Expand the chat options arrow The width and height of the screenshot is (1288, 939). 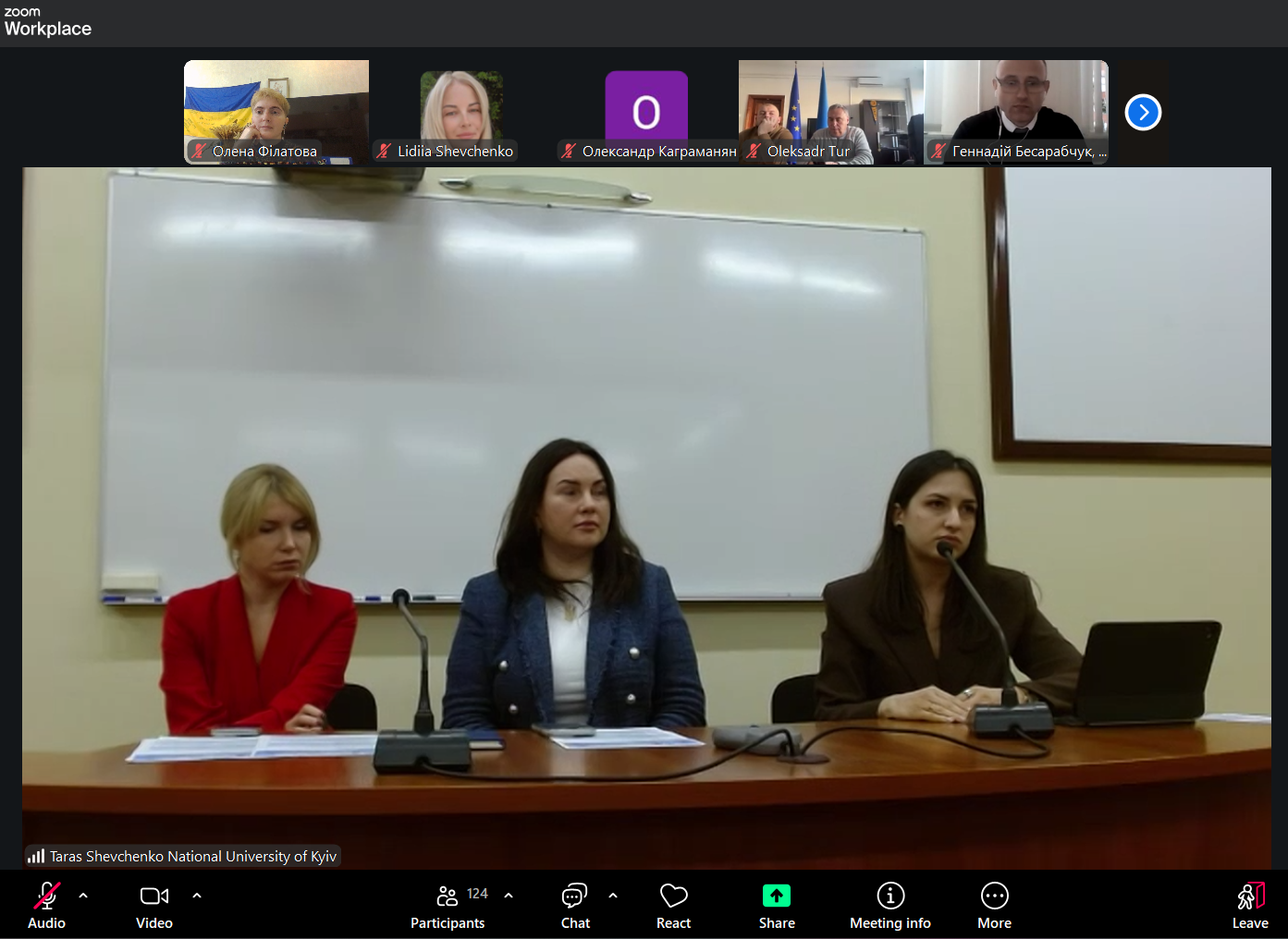[x=613, y=896]
